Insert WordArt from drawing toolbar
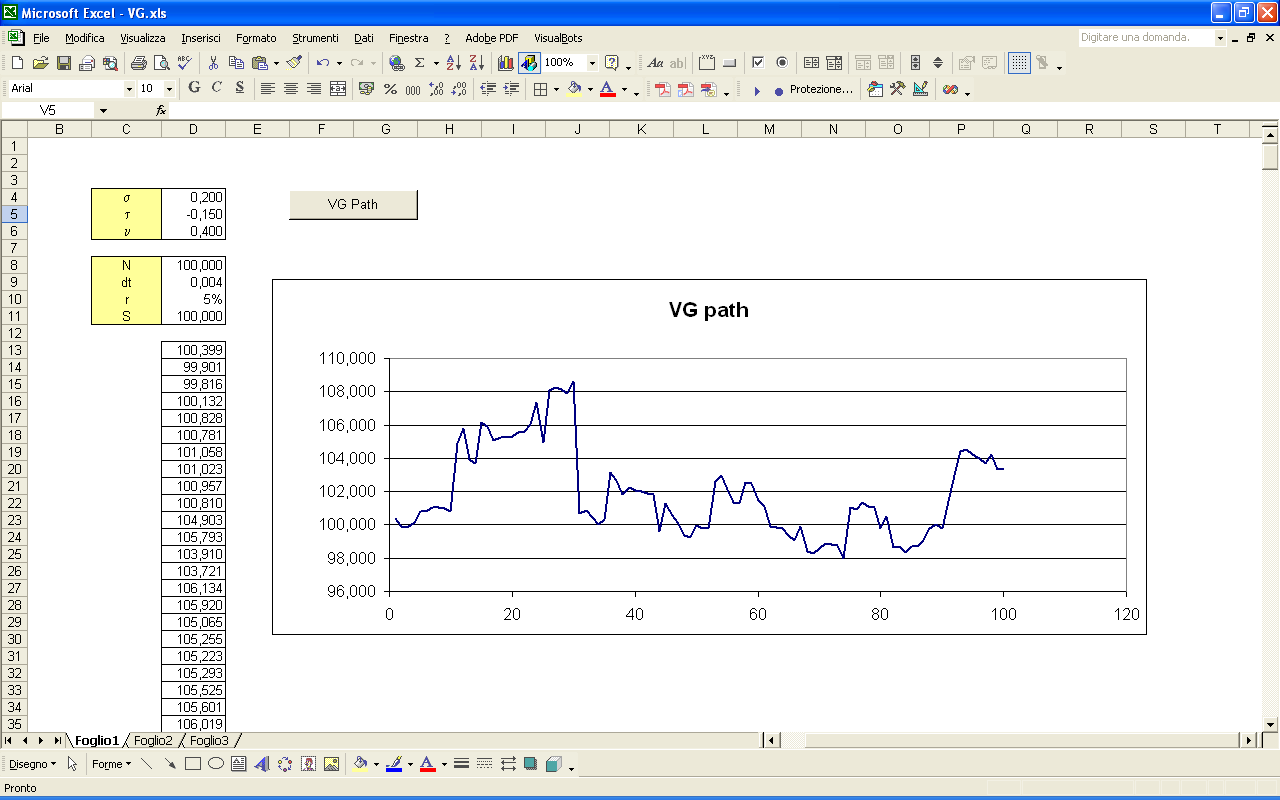Screen dimensions: 1280x800 [x=261, y=764]
